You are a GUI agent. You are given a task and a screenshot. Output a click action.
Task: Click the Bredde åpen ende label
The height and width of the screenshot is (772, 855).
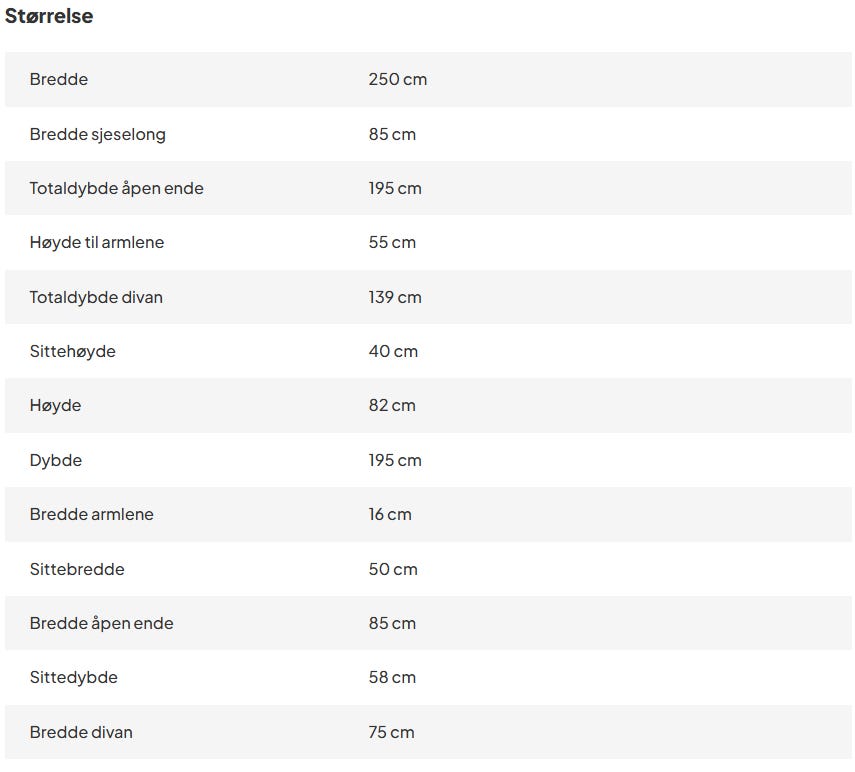(x=101, y=623)
